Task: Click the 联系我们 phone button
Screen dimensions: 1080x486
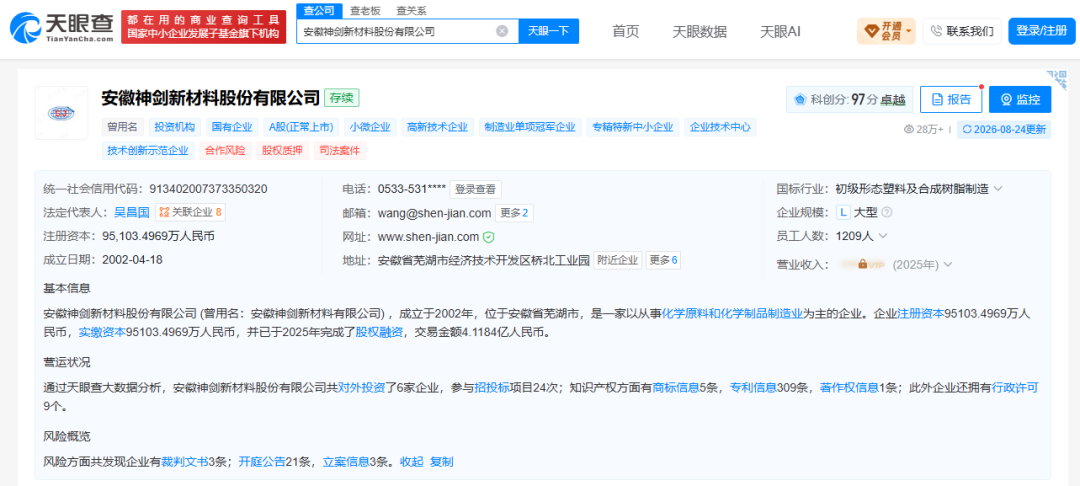Action: pos(962,31)
